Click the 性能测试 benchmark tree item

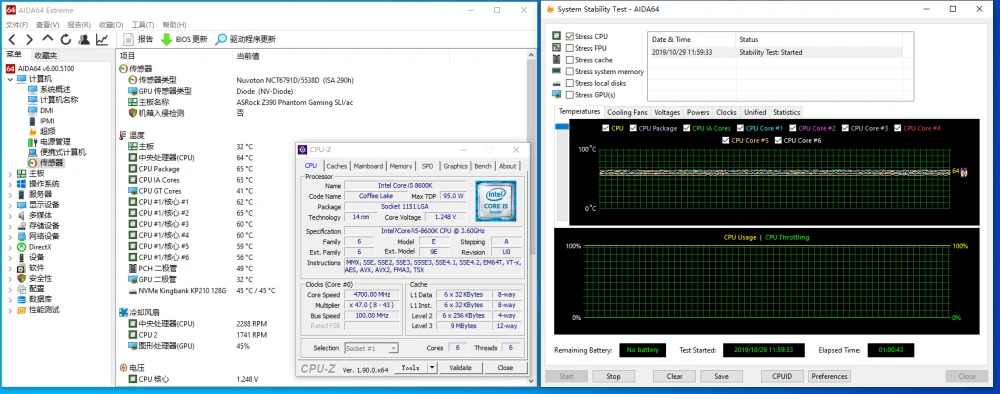38,310
